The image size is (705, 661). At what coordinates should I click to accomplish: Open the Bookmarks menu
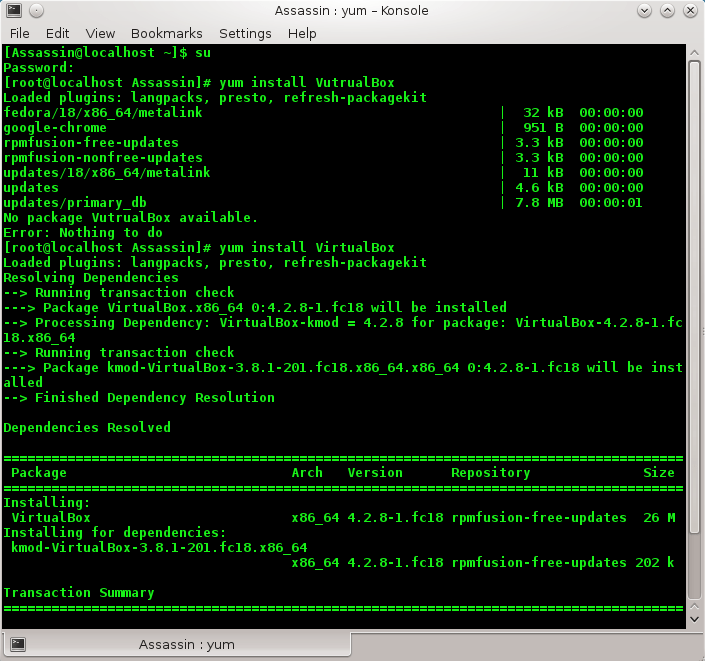tap(167, 34)
